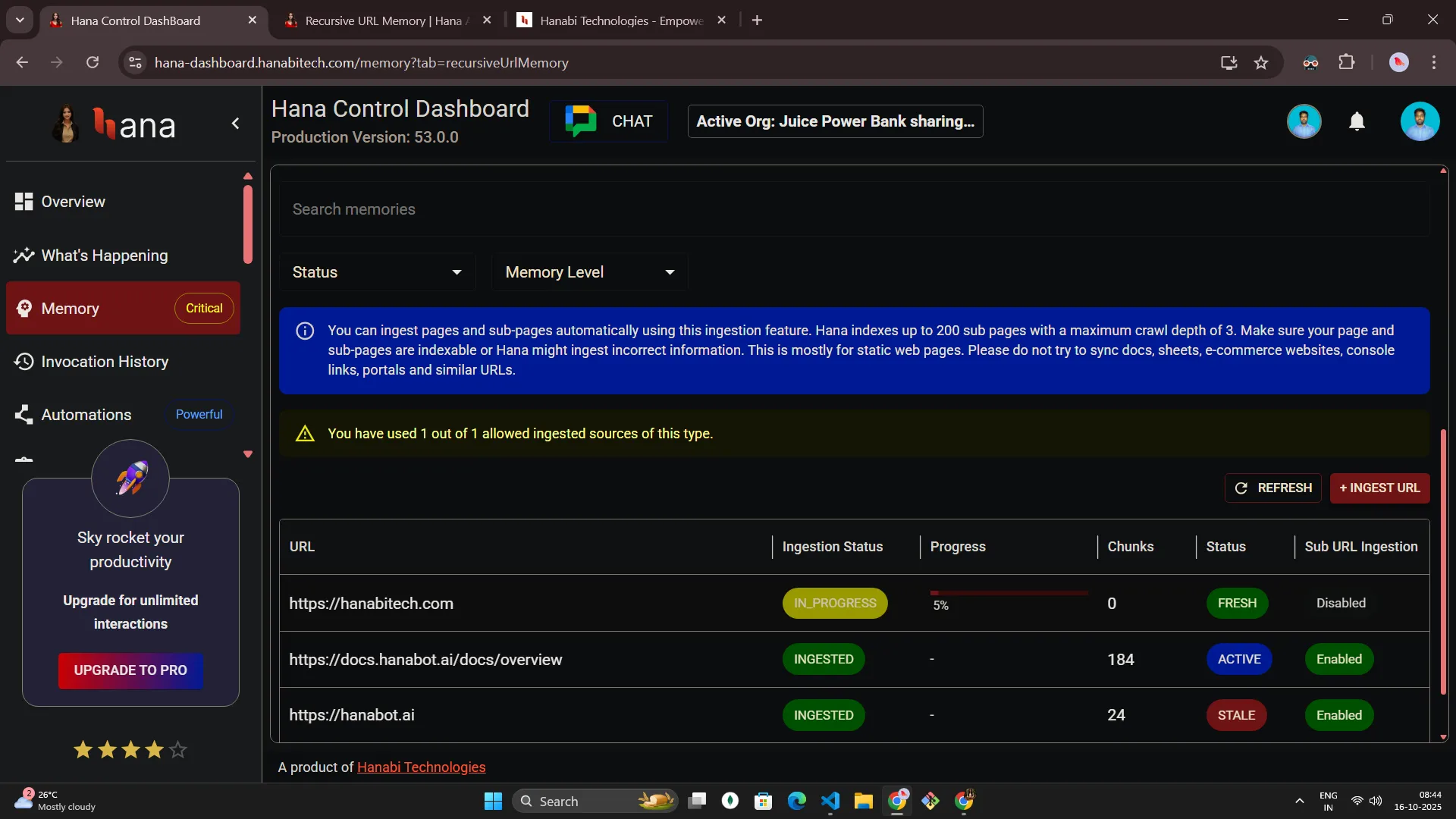This screenshot has height=819, width=1456.
Task: Toggle Enabled badge for docs.hanabot.ai row
Action: pyautogui.click(x=1338, y=660)
